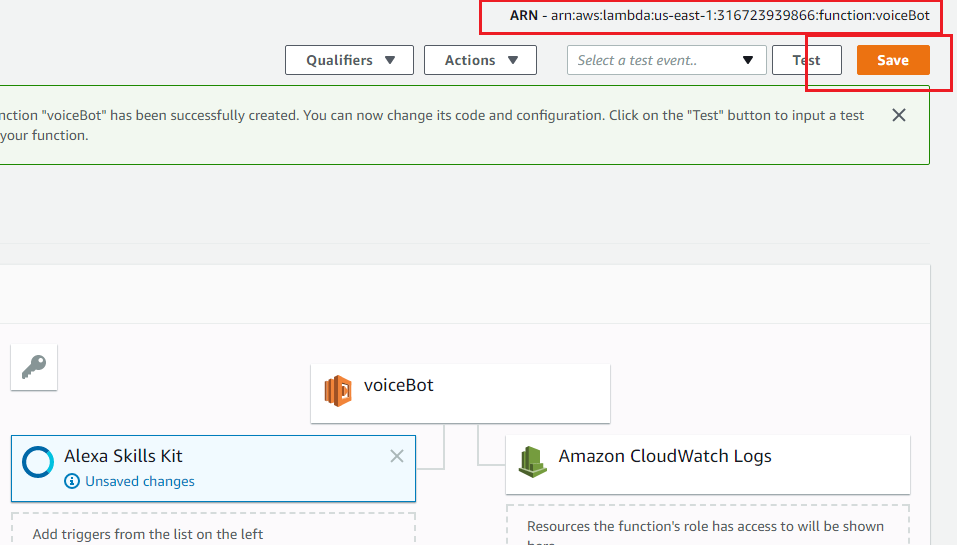Click the green CloudWatch Logs icon
Viewport: 957px width, 545px height.
pos(532,461)
